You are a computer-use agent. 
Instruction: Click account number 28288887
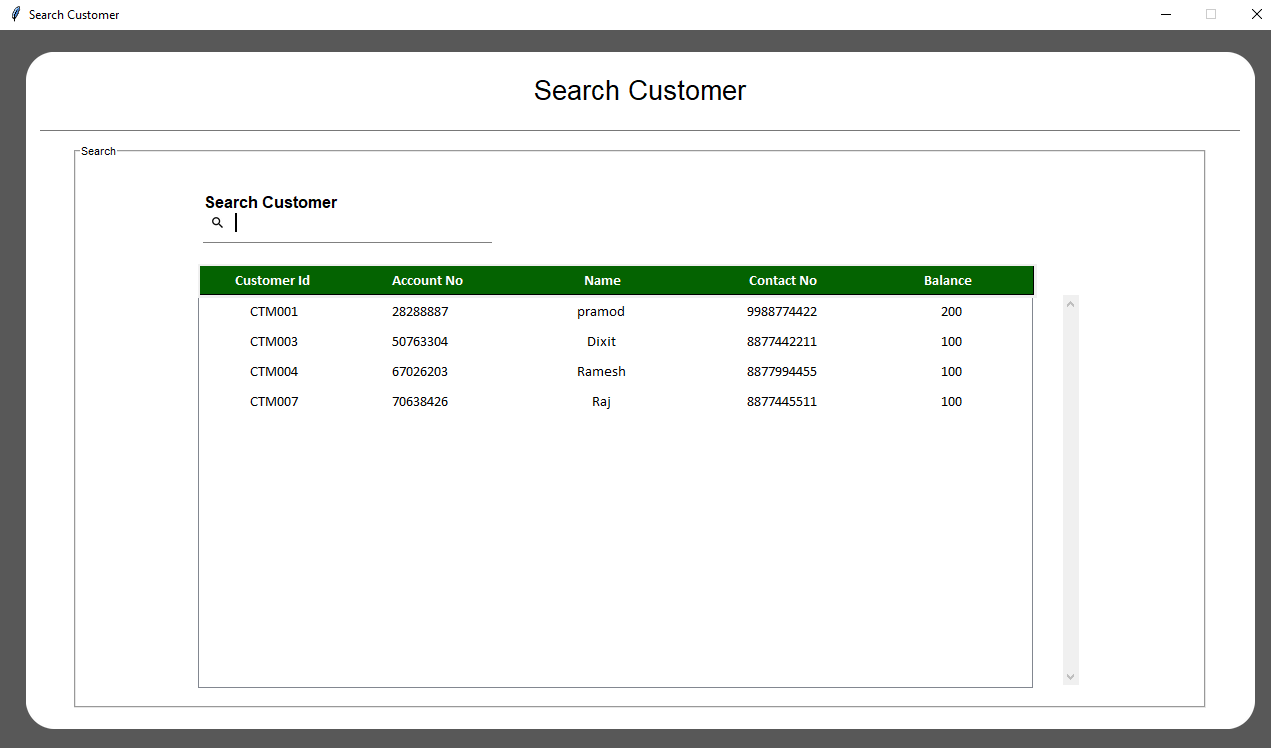[420, 312]
